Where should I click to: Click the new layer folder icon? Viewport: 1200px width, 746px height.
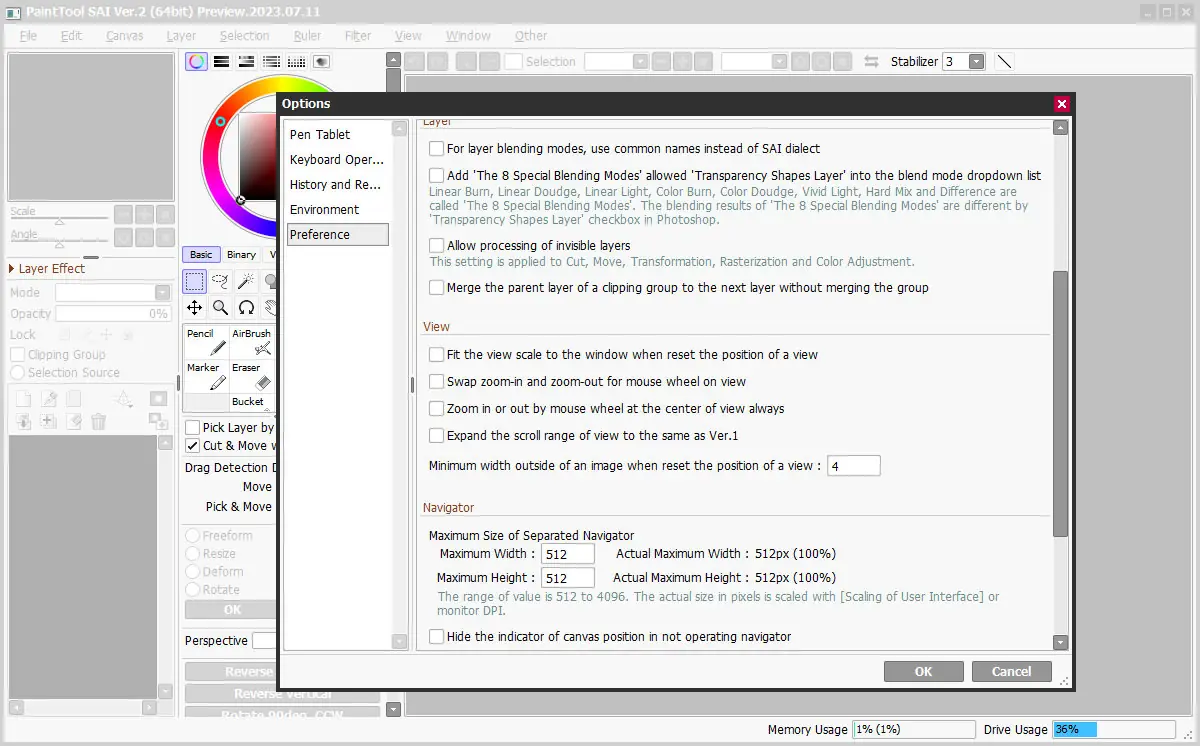73,399
